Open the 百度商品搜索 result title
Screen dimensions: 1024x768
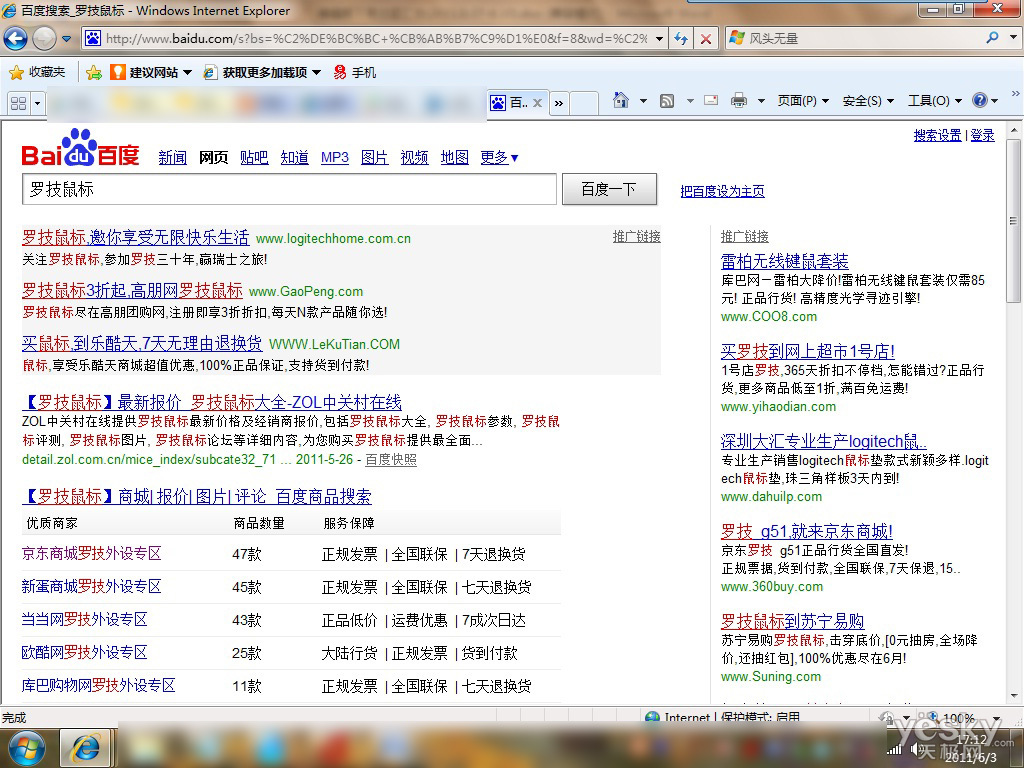pyautogui.click(x=197, y=496)
